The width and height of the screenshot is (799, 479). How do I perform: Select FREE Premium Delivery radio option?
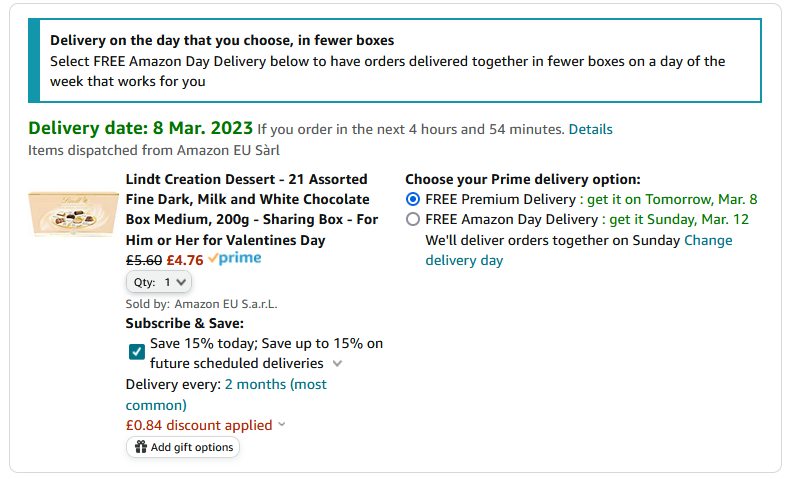point(413,199)
